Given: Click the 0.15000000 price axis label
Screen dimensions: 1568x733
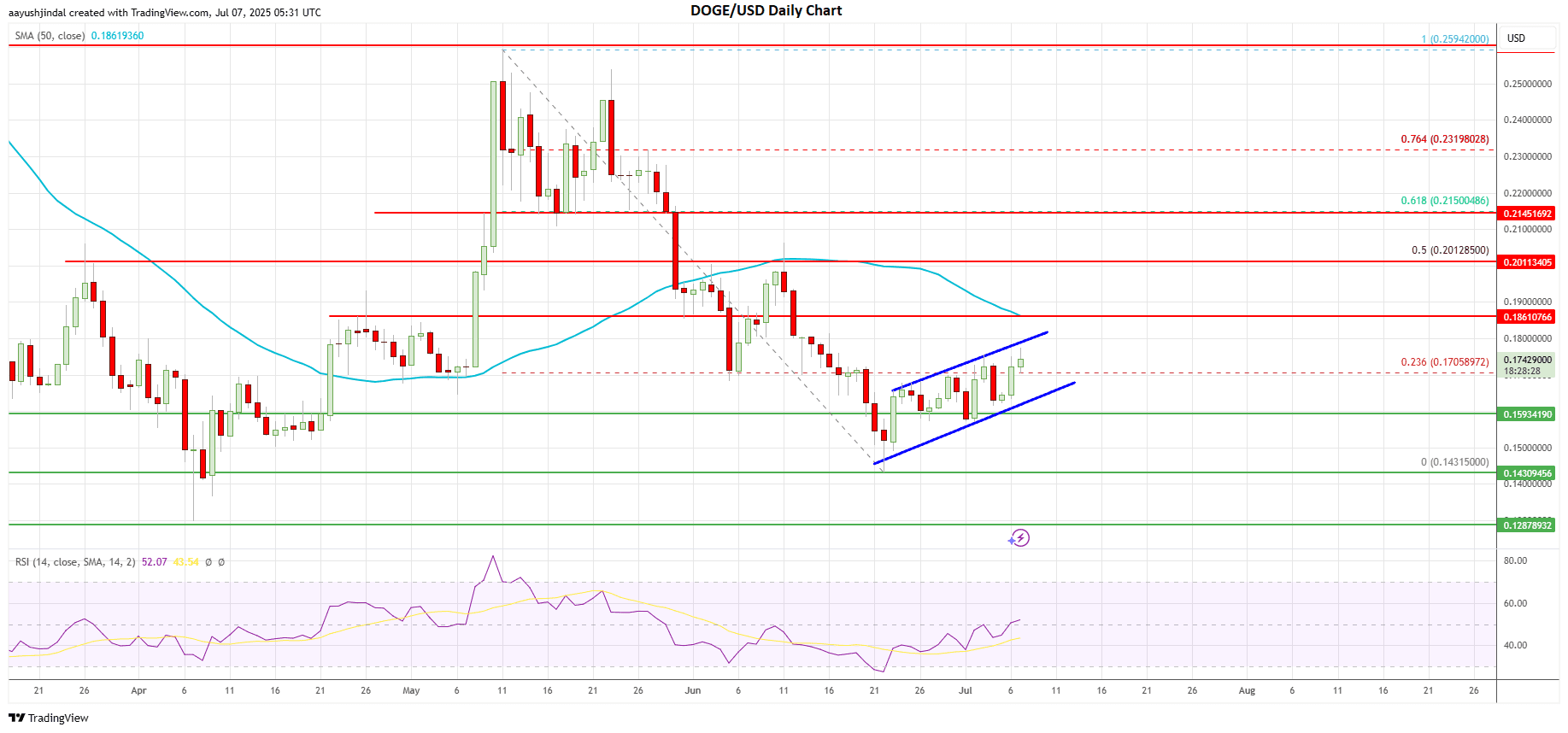Looking at the screenshot, I should [1527, 448].
